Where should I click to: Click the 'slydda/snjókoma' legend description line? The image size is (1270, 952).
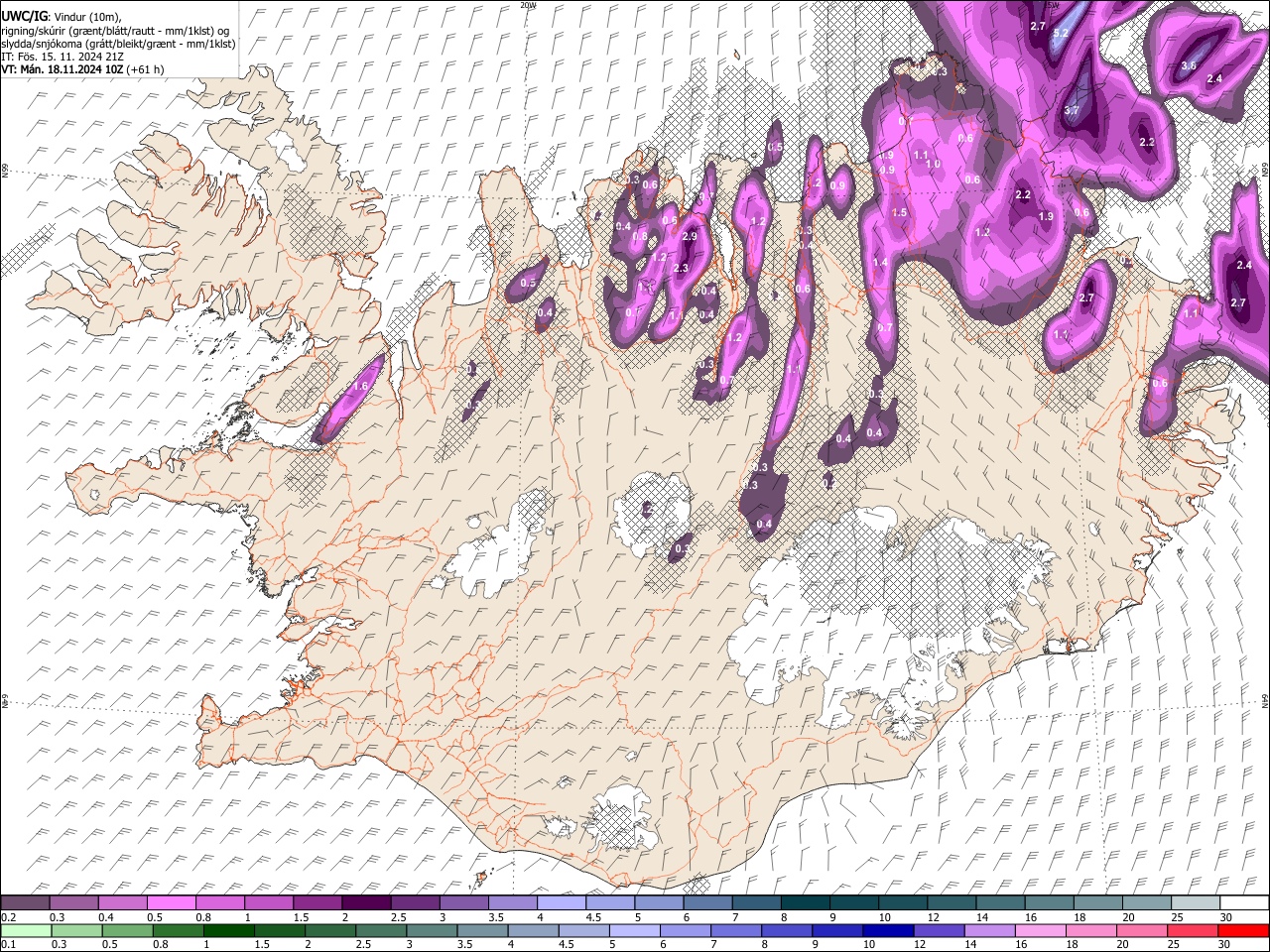pos(118,44)
